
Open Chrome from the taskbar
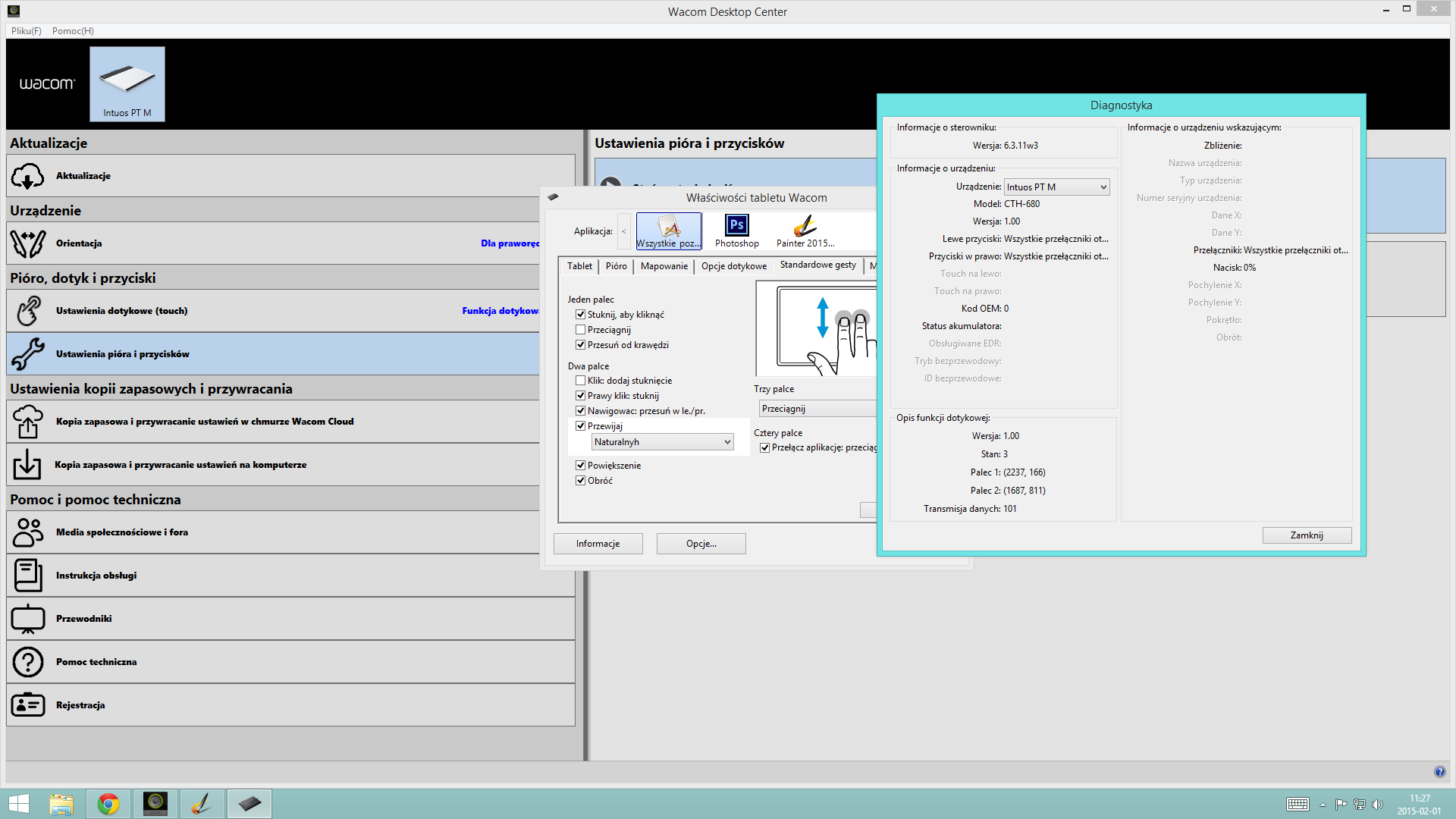click(108, 804)
